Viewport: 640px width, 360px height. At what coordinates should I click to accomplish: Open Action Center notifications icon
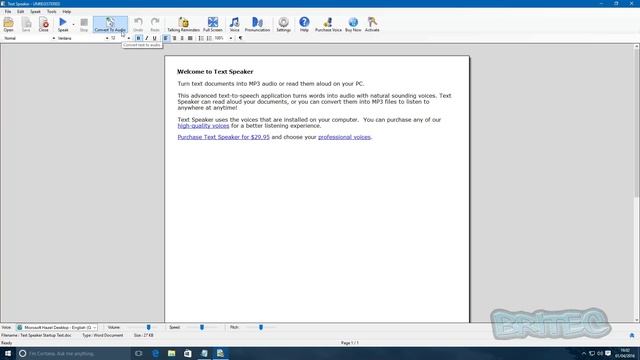608,353
